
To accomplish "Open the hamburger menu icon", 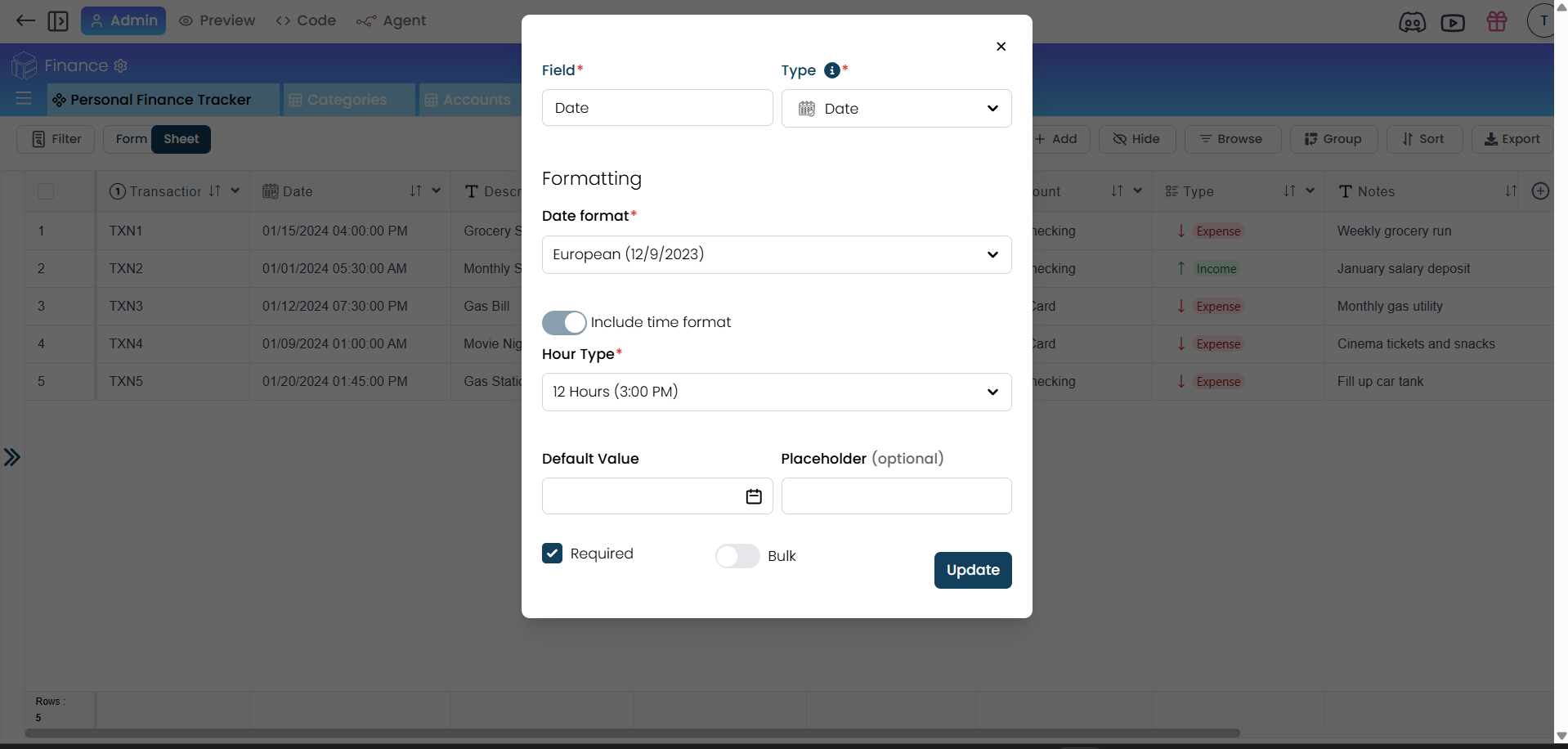I will coord(24,99).
